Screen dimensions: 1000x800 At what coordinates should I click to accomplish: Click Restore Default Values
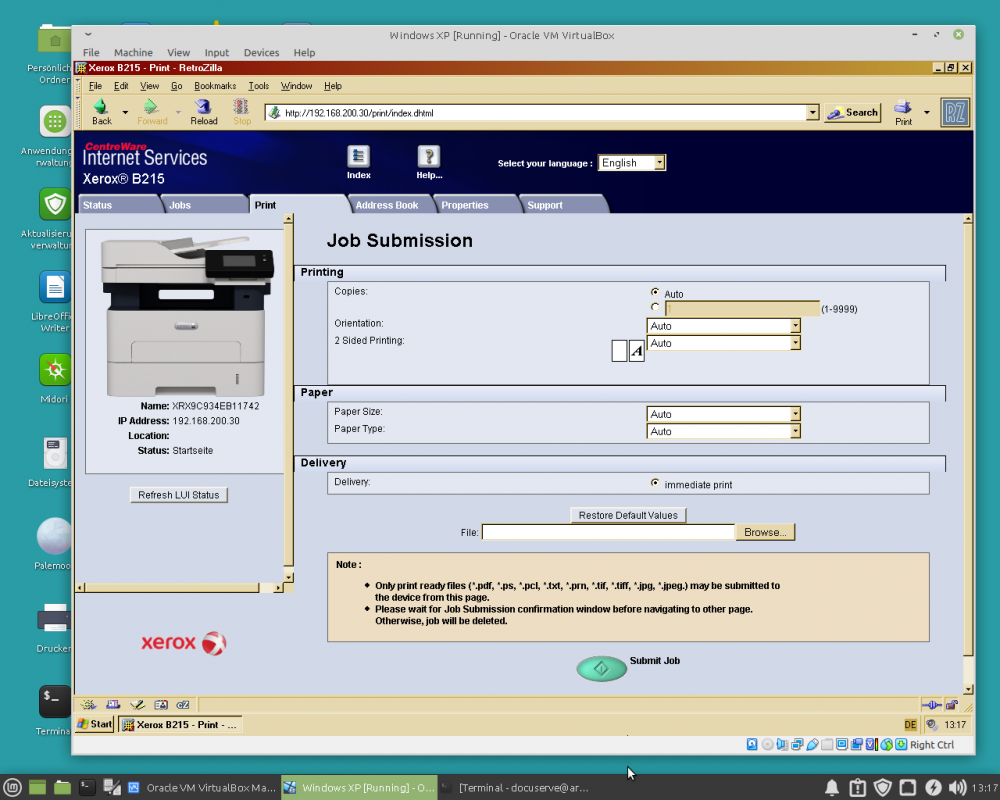point(628,514)
